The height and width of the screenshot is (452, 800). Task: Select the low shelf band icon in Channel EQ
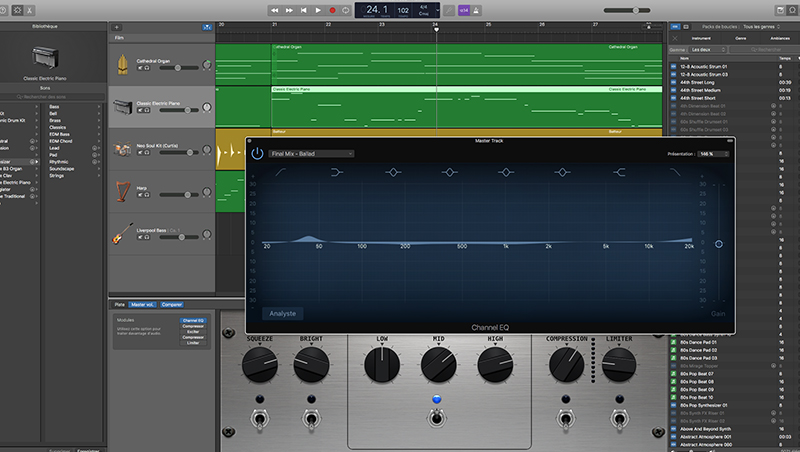337,172
